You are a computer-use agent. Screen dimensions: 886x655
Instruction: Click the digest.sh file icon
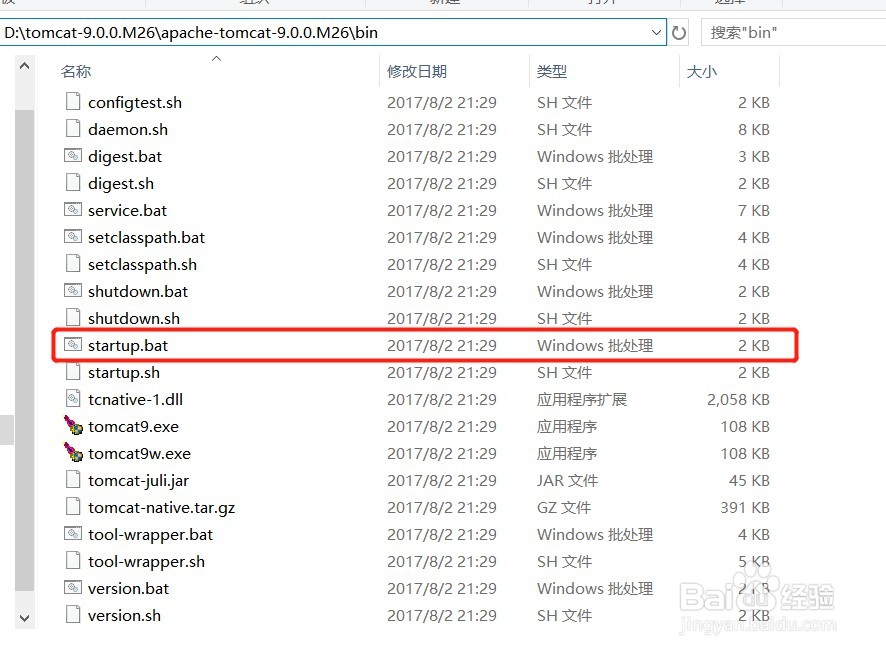[73, 183]
